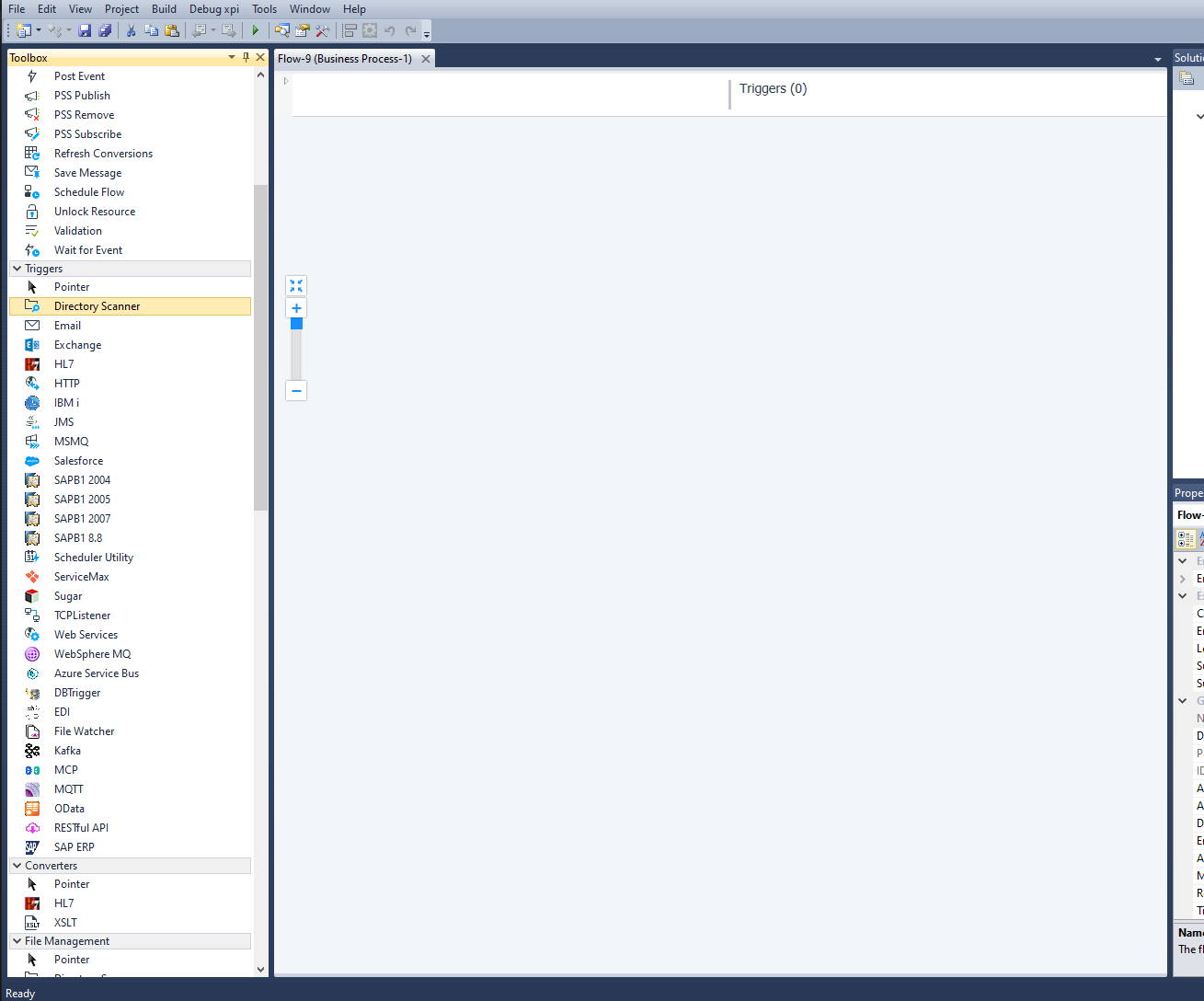Select the Directory Scanner trigger icon
Viewport: 1204px width, 1001px height.
(32, 306)
